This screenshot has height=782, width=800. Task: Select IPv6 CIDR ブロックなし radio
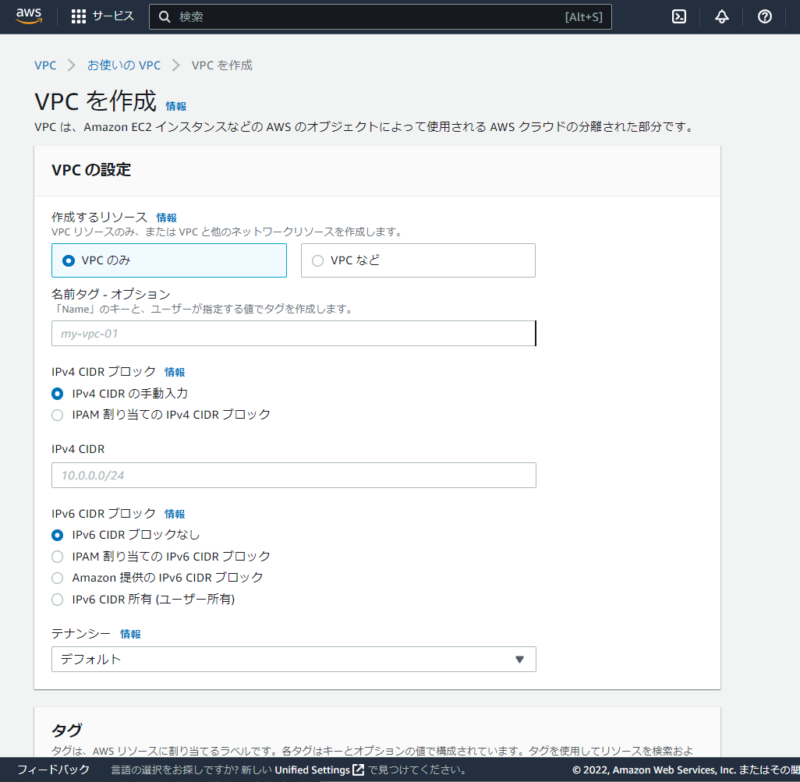pyautogui.click(x=57, y=535)
